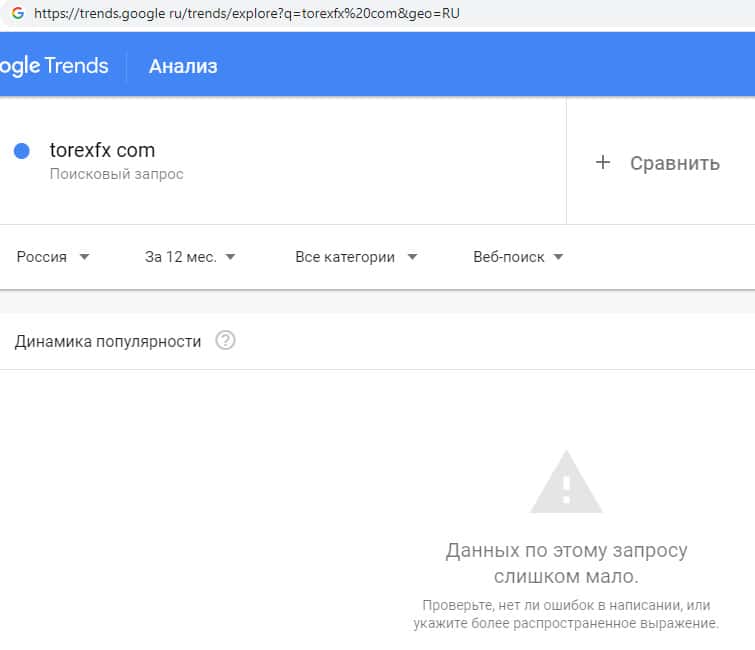Click the Проверьте, нет ли ошибок hint text
The width and height of the screenshot is (755, 650).
[566, 614]
